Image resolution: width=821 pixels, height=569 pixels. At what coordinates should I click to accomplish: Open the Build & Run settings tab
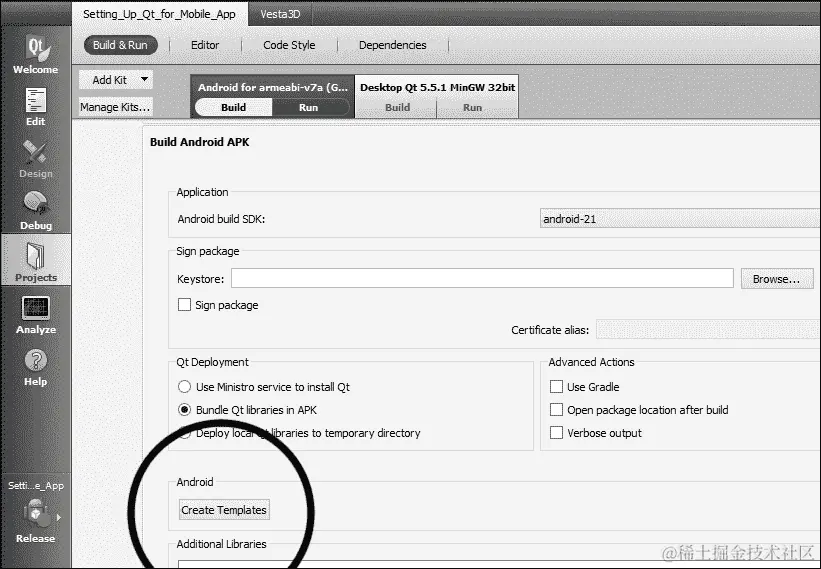[x=120, y=45]
